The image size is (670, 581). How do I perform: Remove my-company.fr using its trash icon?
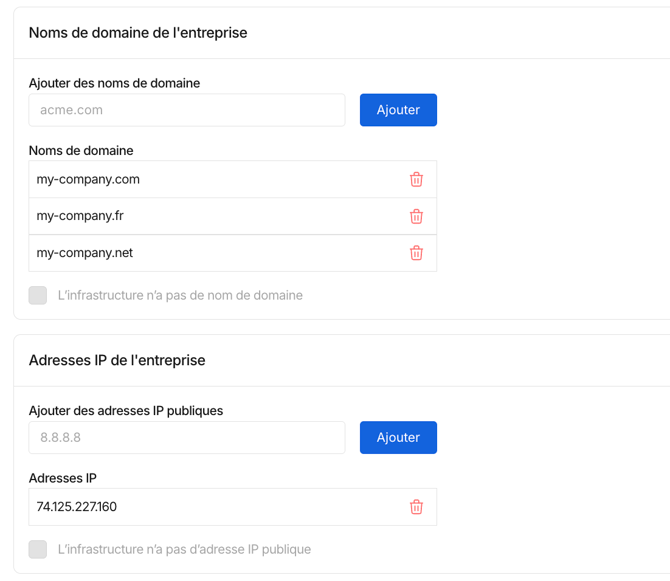pos(416,216)
